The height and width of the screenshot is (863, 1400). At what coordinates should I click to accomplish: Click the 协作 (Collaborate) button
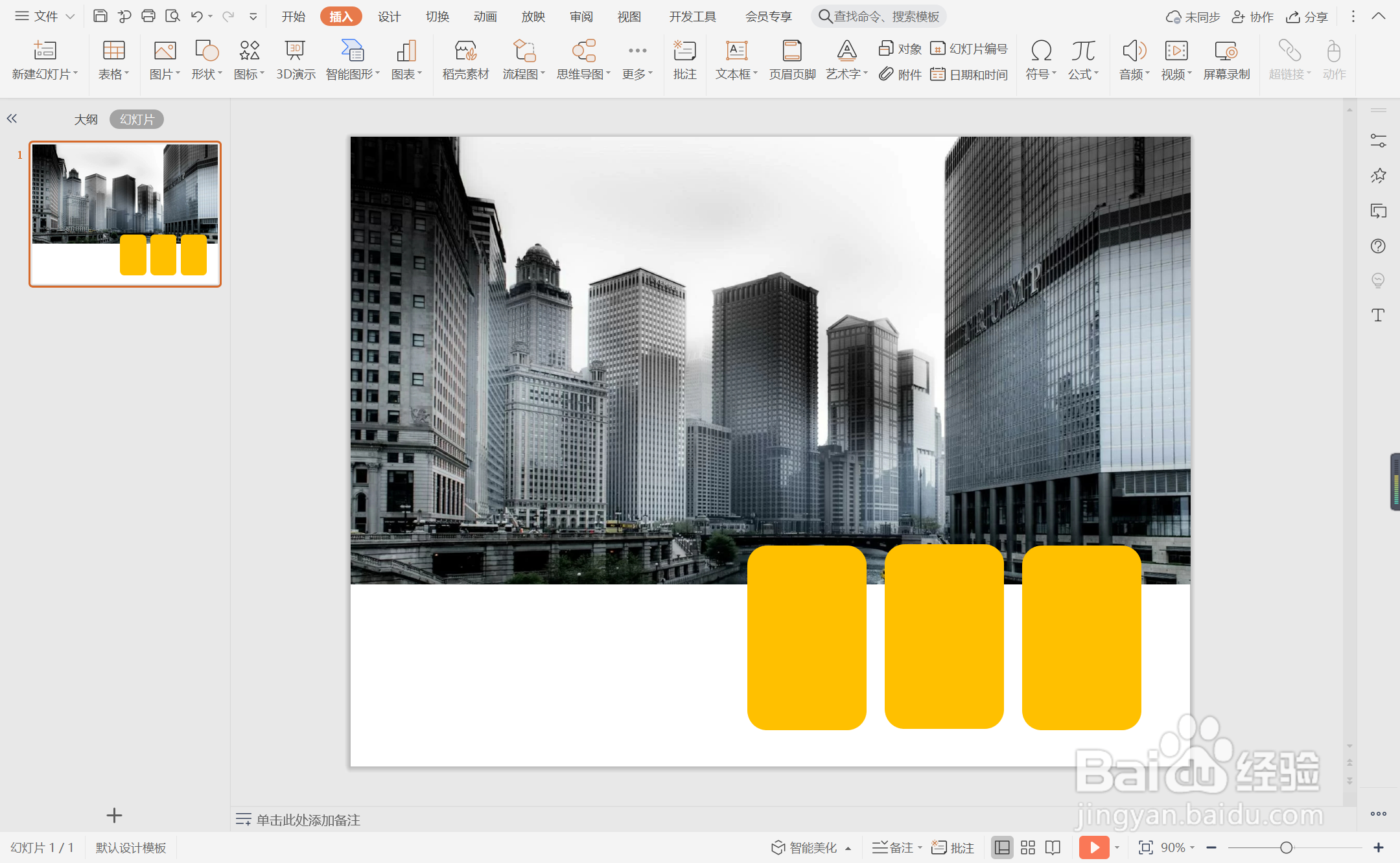(1252, 17)
